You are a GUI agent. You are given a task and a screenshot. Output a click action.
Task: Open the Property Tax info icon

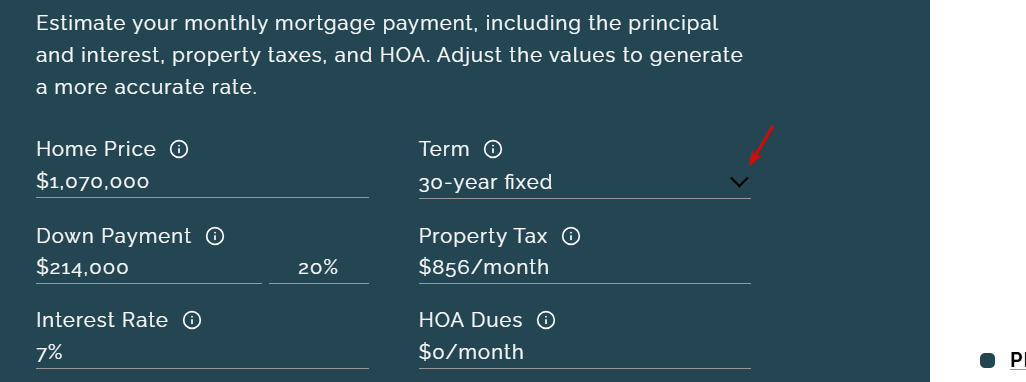pos(571,235)
